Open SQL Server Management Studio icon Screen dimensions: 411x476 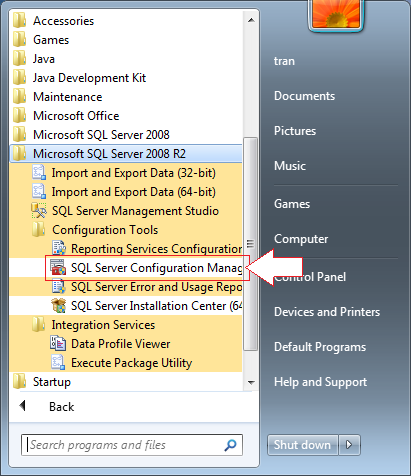(39, 211)
